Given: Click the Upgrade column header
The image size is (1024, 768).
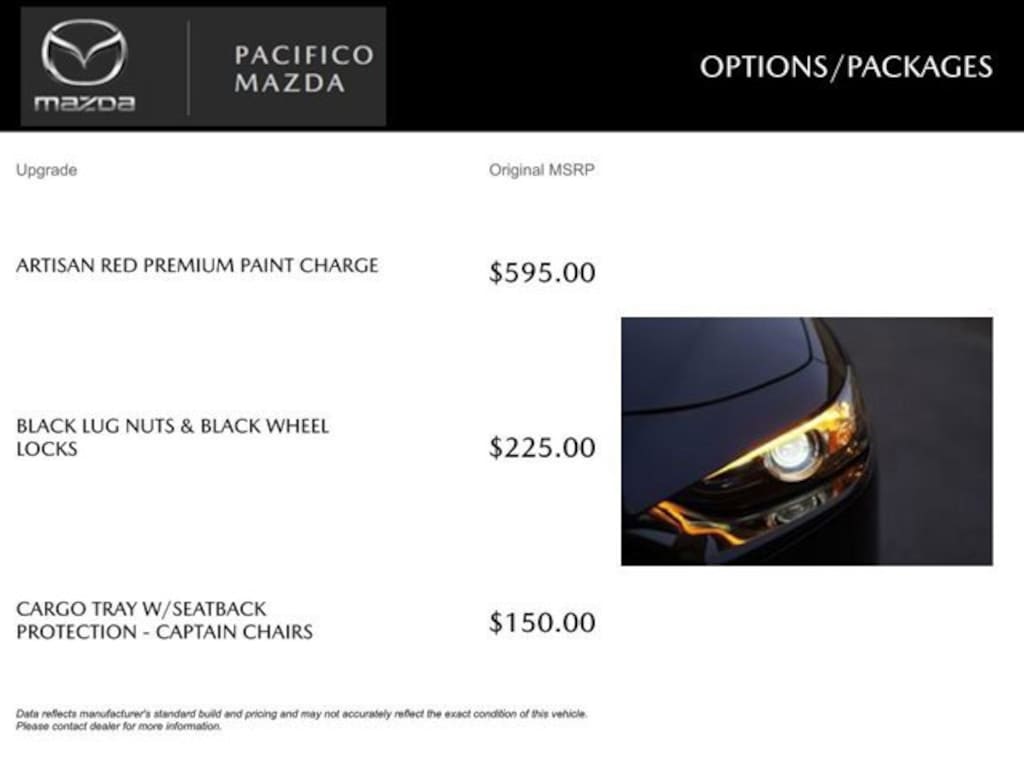Looking at the screenshot, I should (x=46, y=170).
